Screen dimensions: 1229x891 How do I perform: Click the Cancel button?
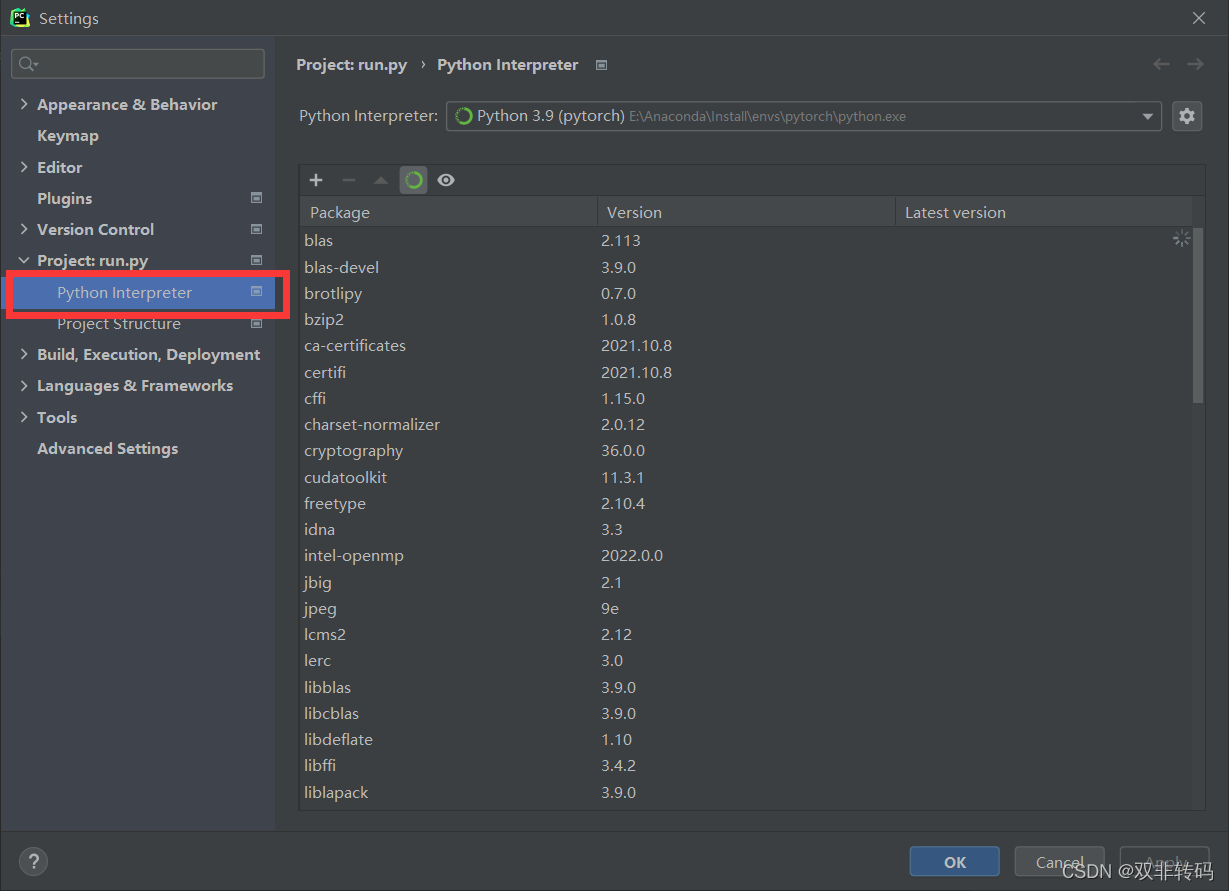(1059, 862)
